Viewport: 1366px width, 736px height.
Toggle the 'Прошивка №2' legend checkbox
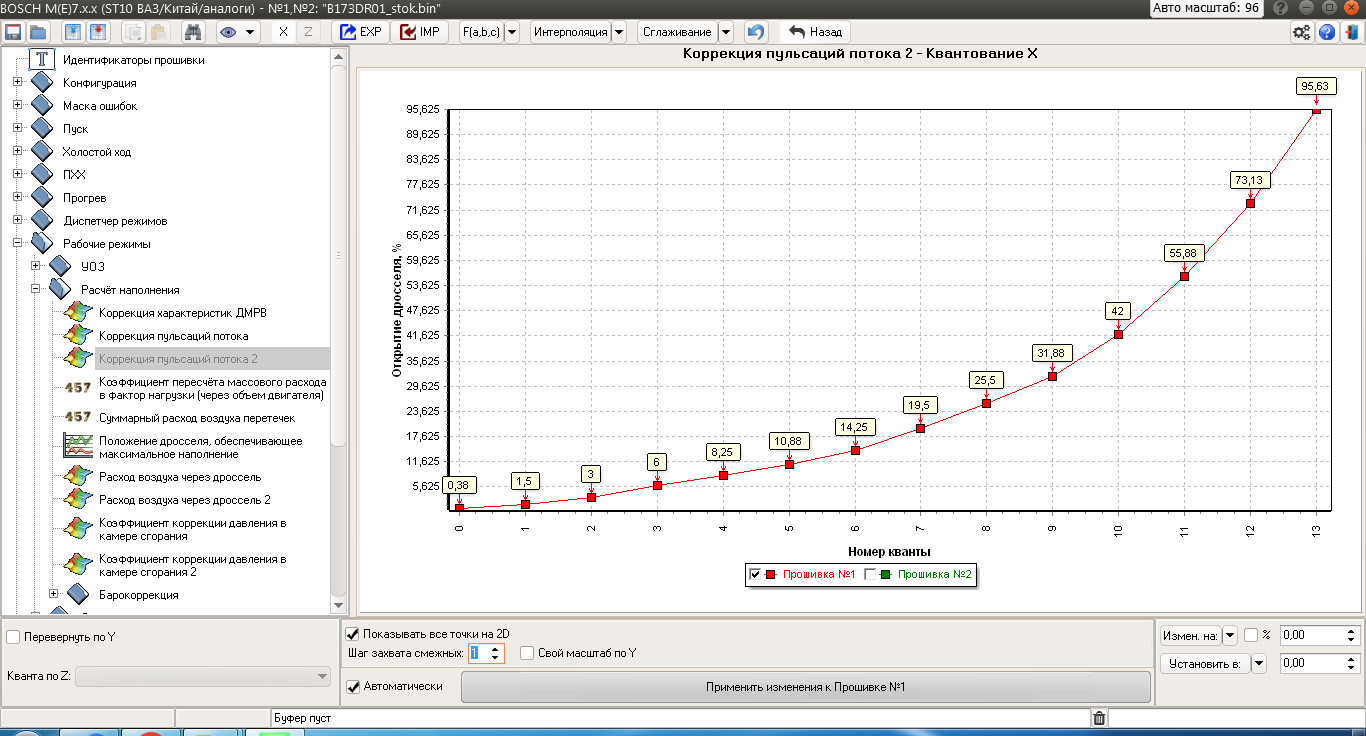pyautogui.click(x=870, y=574)
